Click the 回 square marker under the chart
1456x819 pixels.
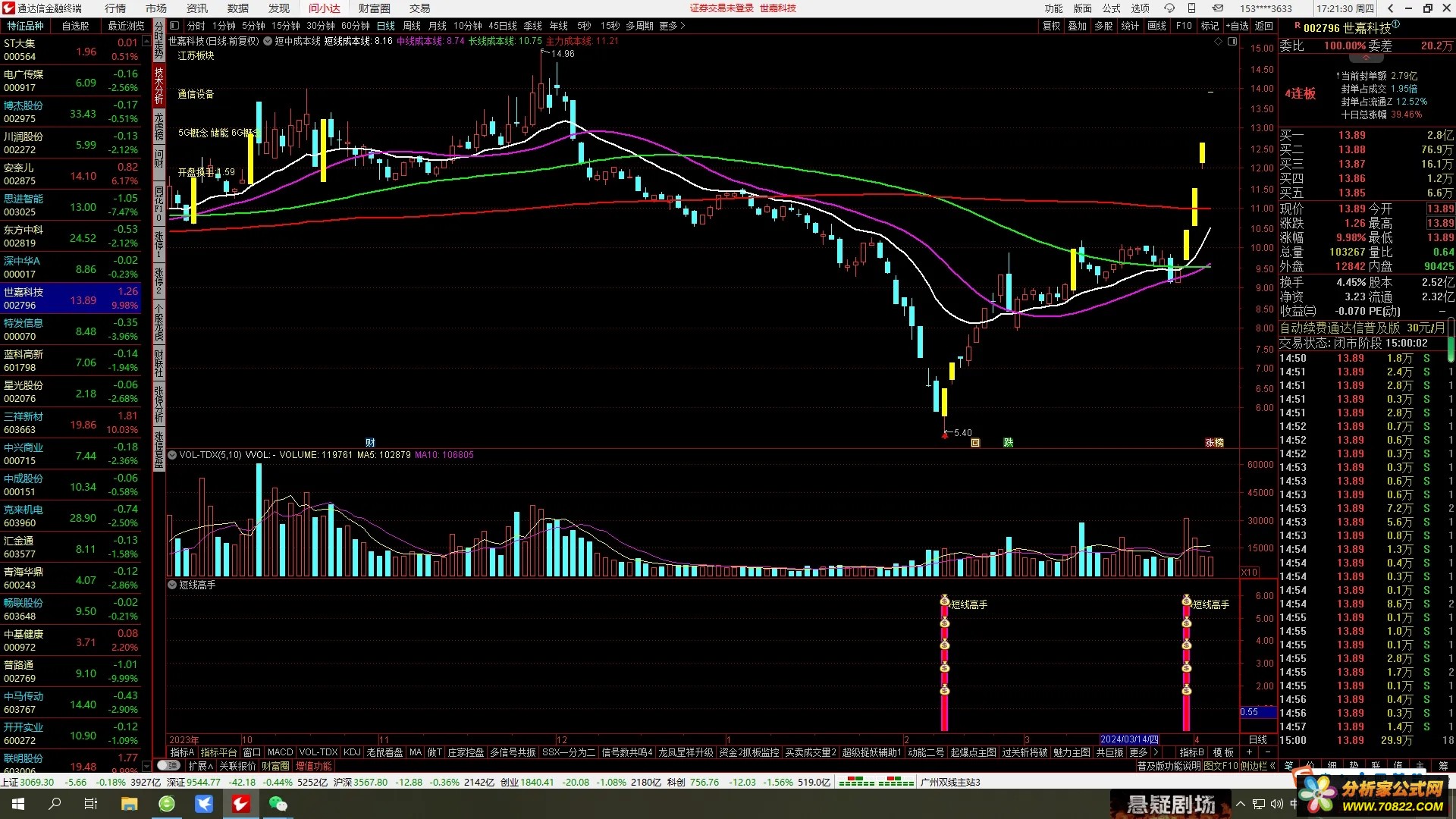click(975, 443)
